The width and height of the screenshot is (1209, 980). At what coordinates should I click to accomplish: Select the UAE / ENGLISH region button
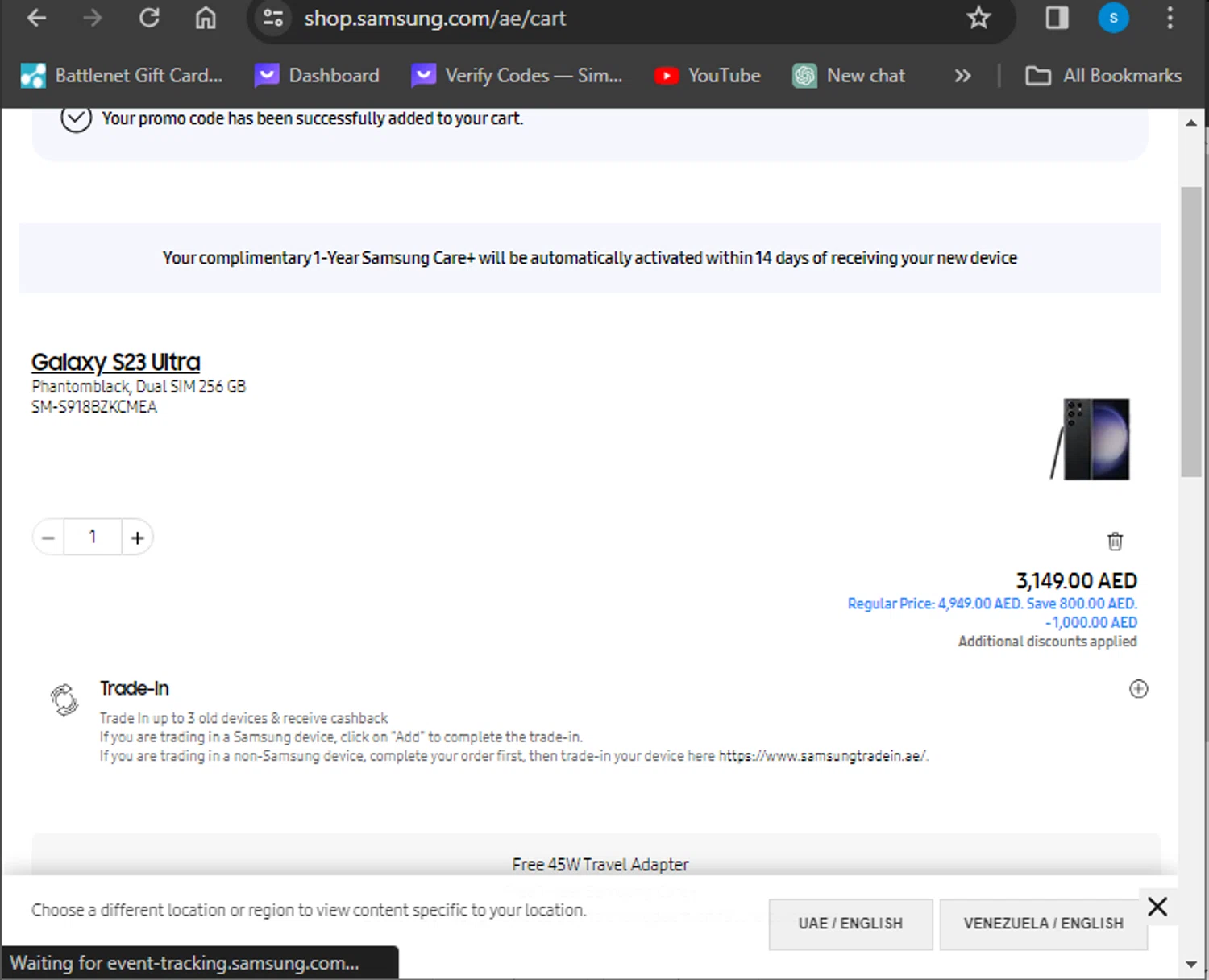tap(850, 924)
